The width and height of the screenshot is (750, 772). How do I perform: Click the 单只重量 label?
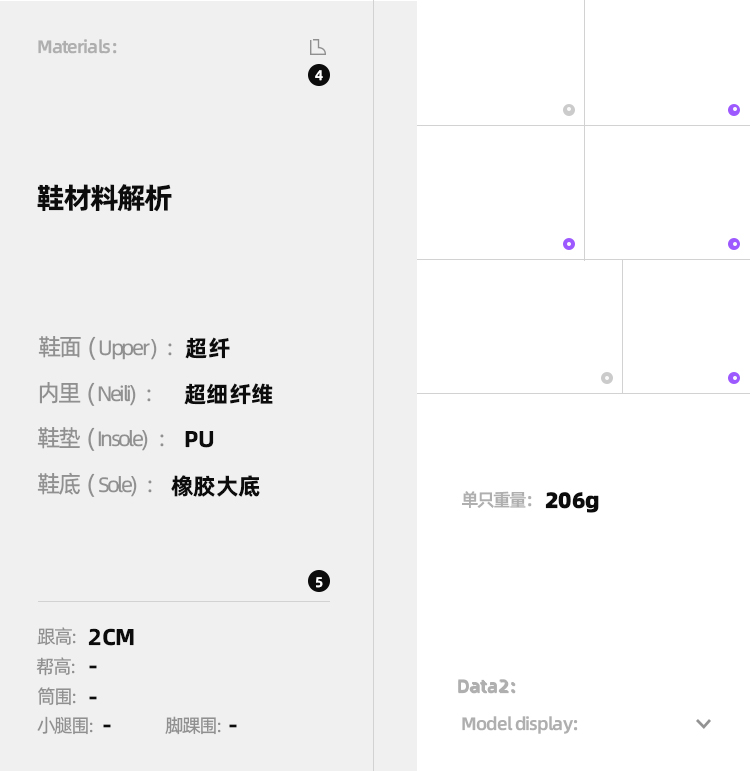(496, 500)
